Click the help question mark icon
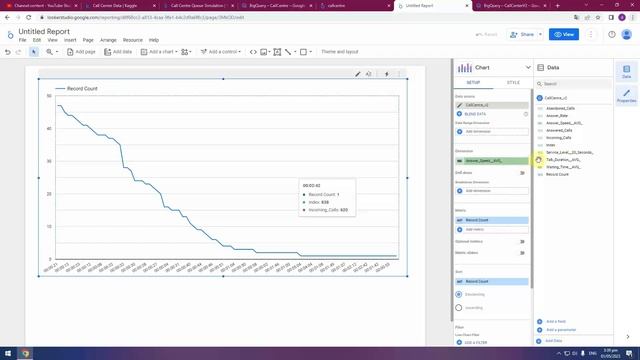Screen dimensions: 640x360 coord(611,34)
